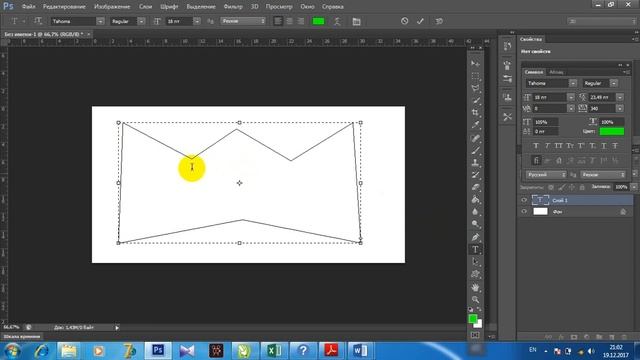Select the Pen tool
The height and width of the screenshot is (360, 640).
pyautogui.click(x=475, y=237)
